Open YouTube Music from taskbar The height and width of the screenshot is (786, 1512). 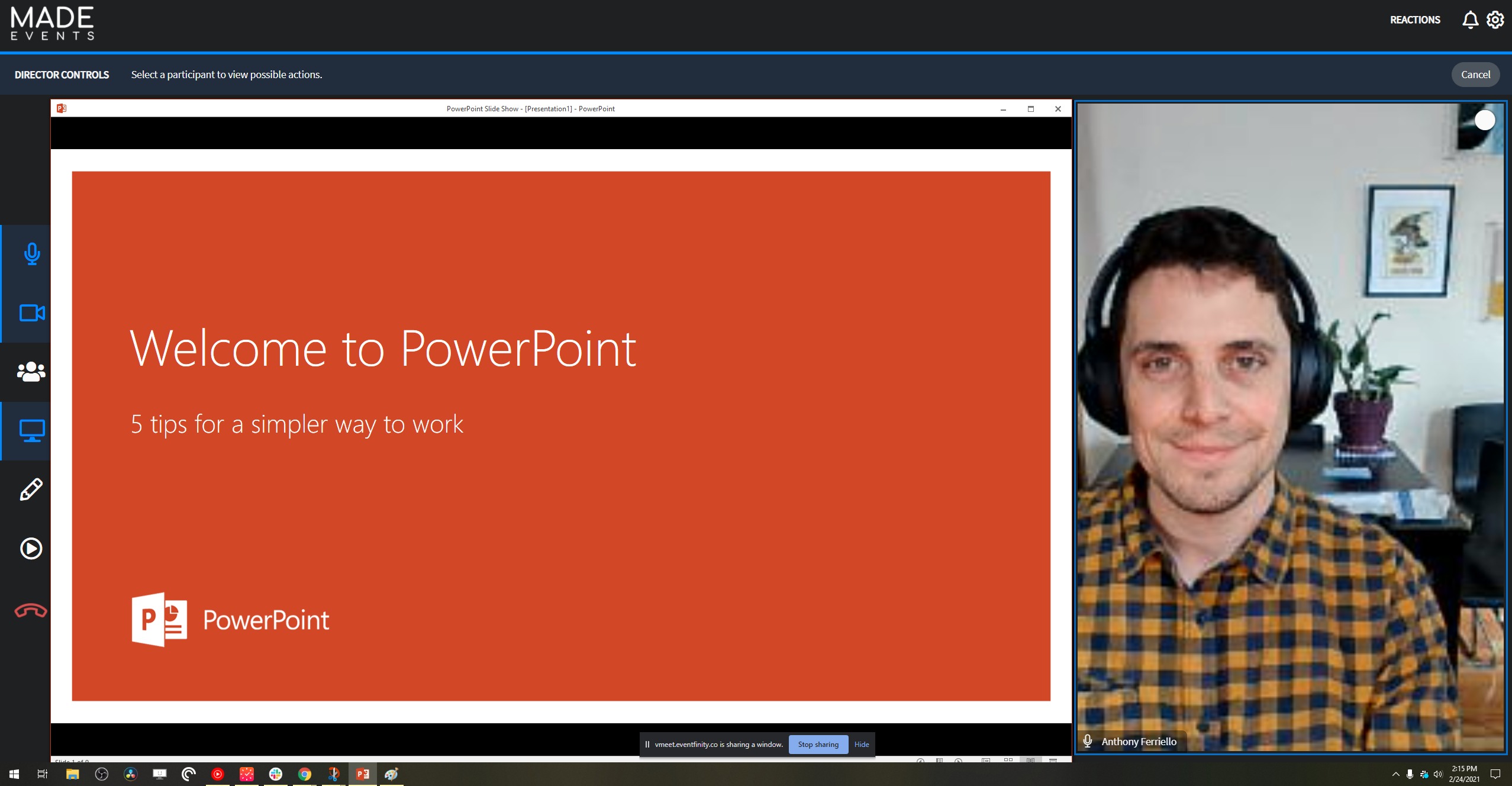(x=218, y=774)
